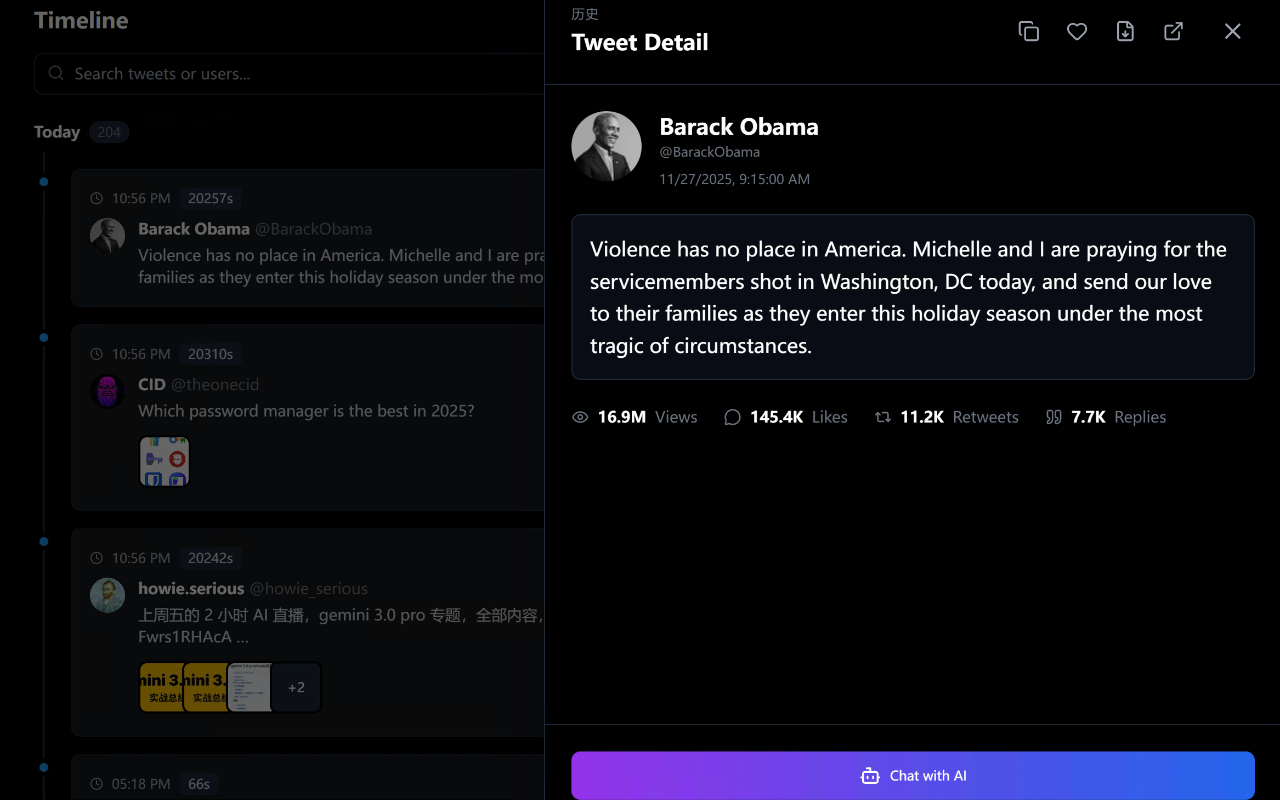Image resolution: width=1280 pixels, height=800 pixels.
Task: Click the 历史 label above Tweet Detail
Action: [x=585, y=14]
